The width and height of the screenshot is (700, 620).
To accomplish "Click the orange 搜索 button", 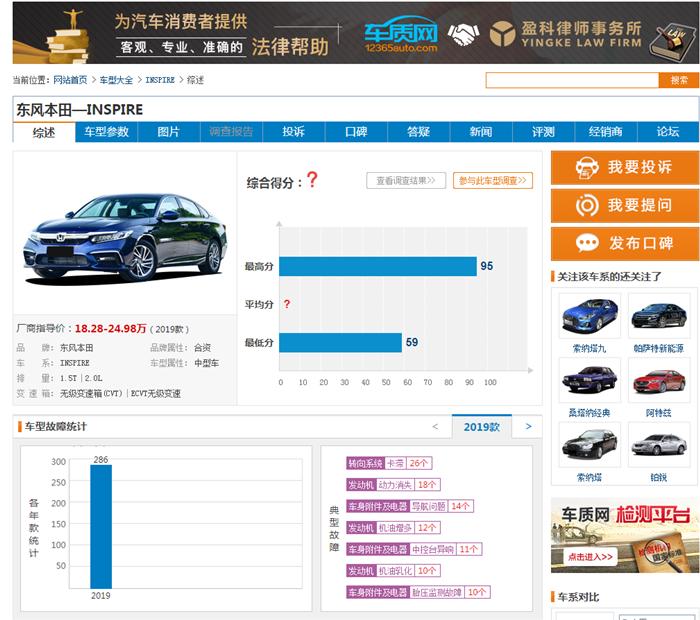I will coord(679,80).
